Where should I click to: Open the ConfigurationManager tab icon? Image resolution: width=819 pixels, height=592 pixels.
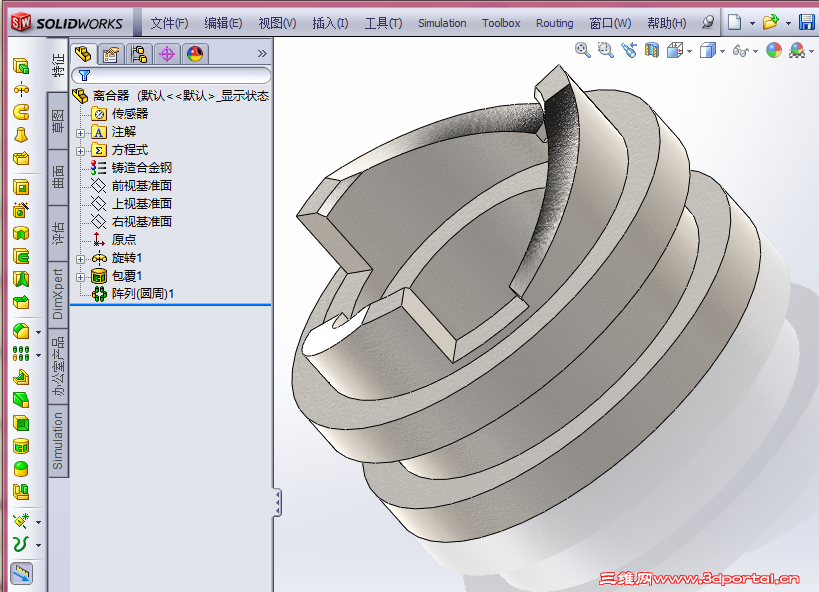pos(139,54)
